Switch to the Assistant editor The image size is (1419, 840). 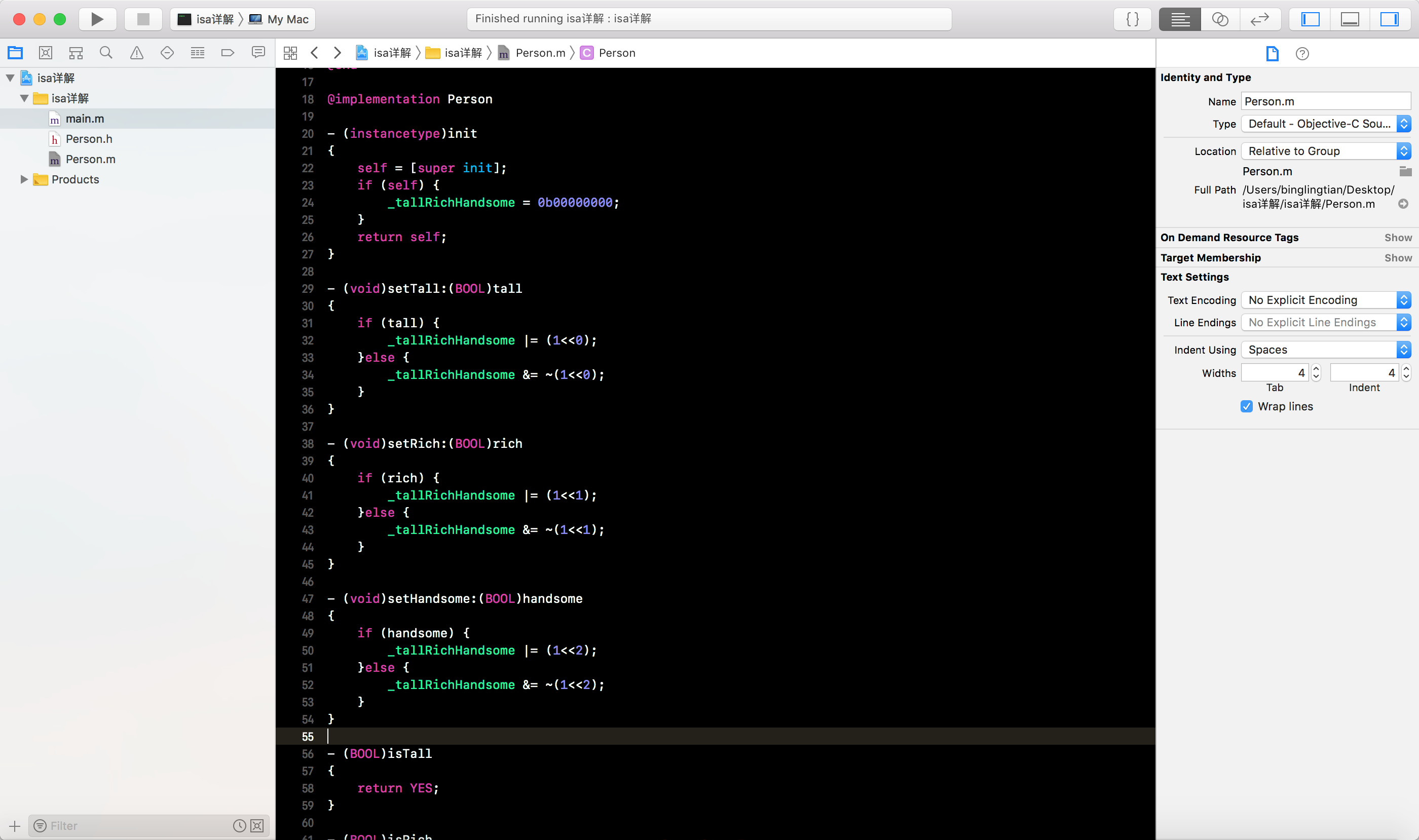click(1220, 19)
